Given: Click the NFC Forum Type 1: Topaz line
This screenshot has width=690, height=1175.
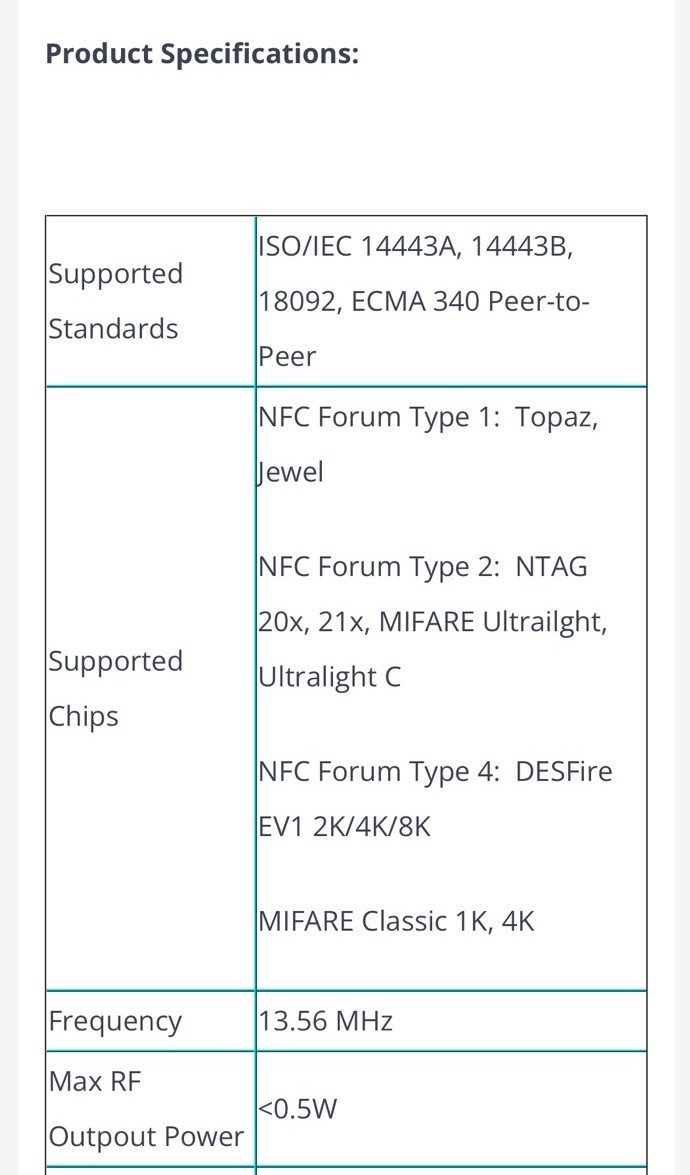Looking at the screenshot, I should pos(428,416).
